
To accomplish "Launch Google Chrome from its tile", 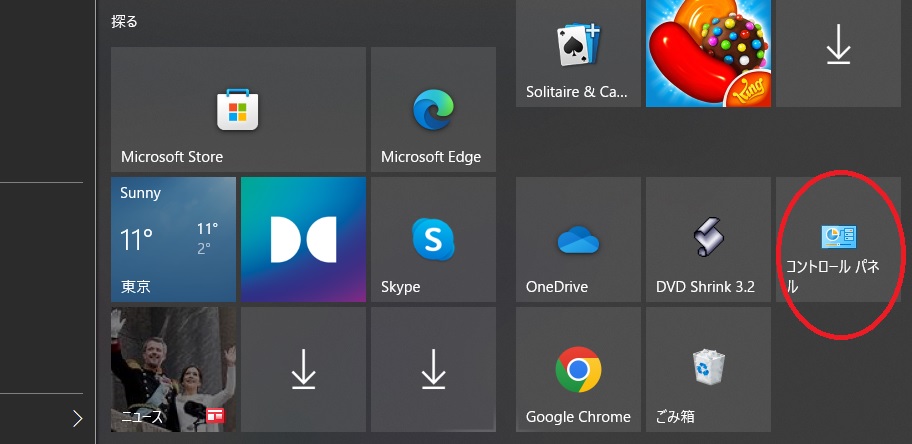I will 578,370.
